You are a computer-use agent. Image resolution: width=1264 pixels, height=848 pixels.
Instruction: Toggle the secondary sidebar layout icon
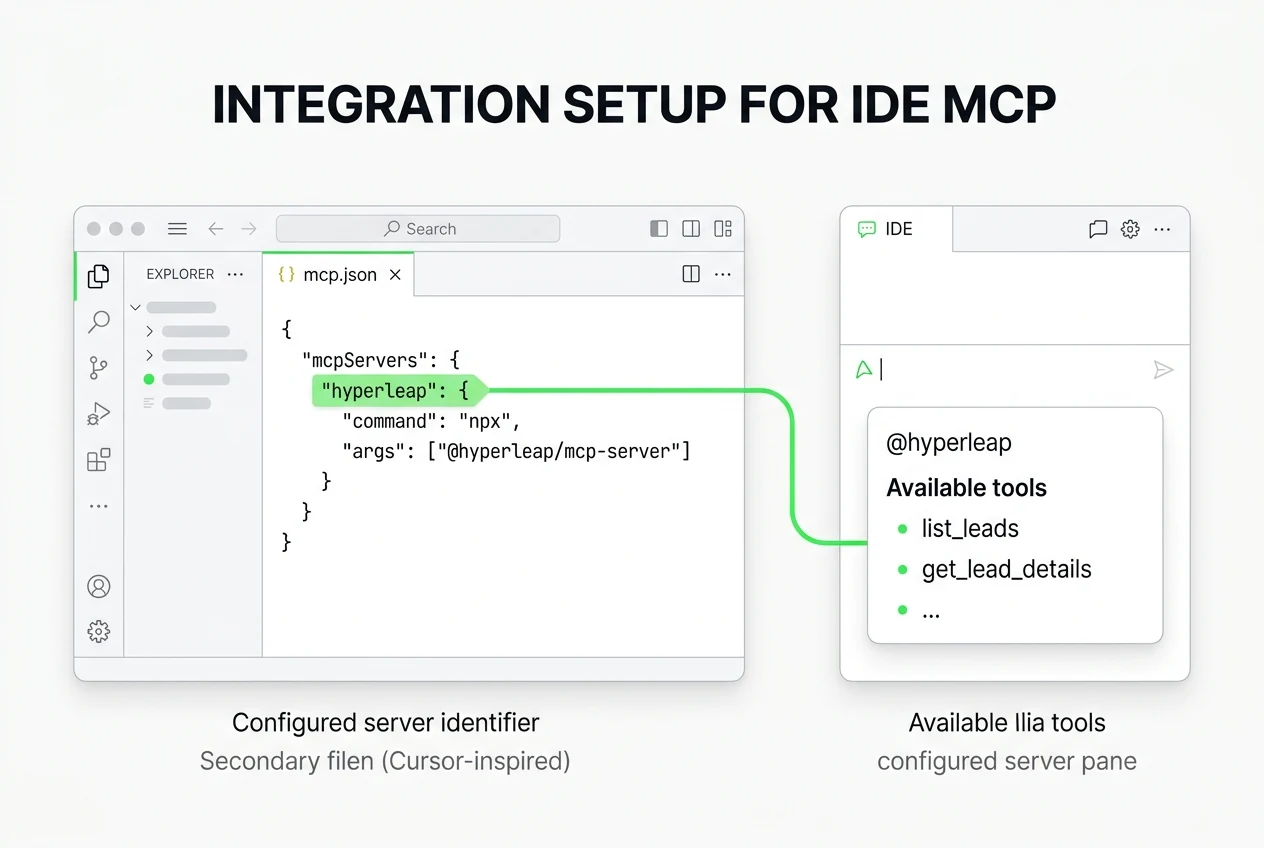pos(691,228)
